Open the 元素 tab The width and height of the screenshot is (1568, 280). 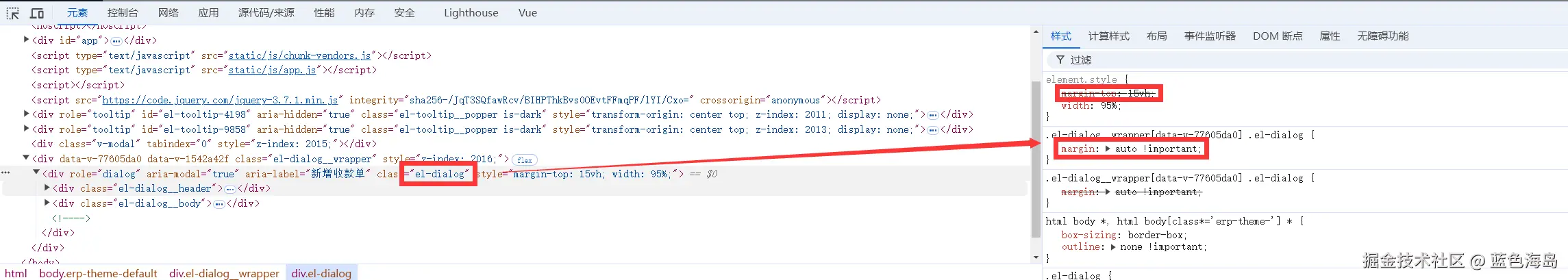tap(77, 13)
